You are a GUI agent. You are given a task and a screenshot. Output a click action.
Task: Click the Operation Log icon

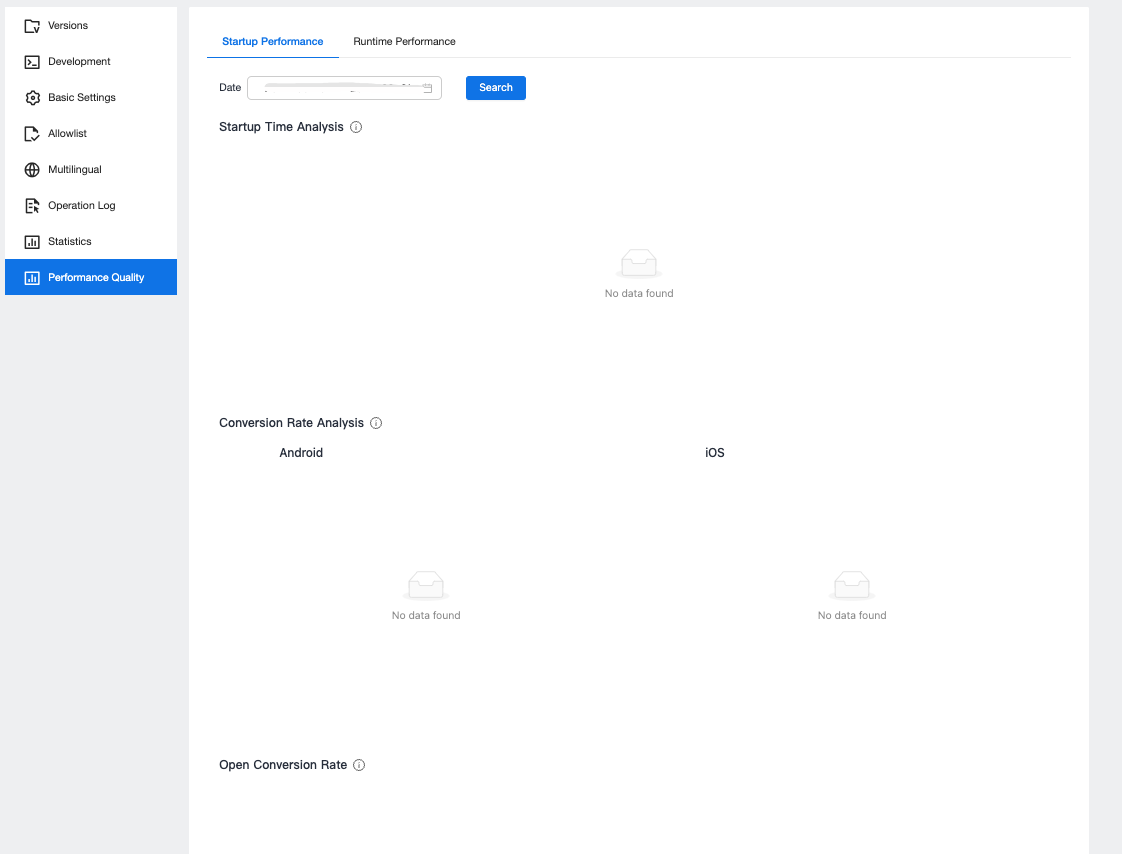32,206
